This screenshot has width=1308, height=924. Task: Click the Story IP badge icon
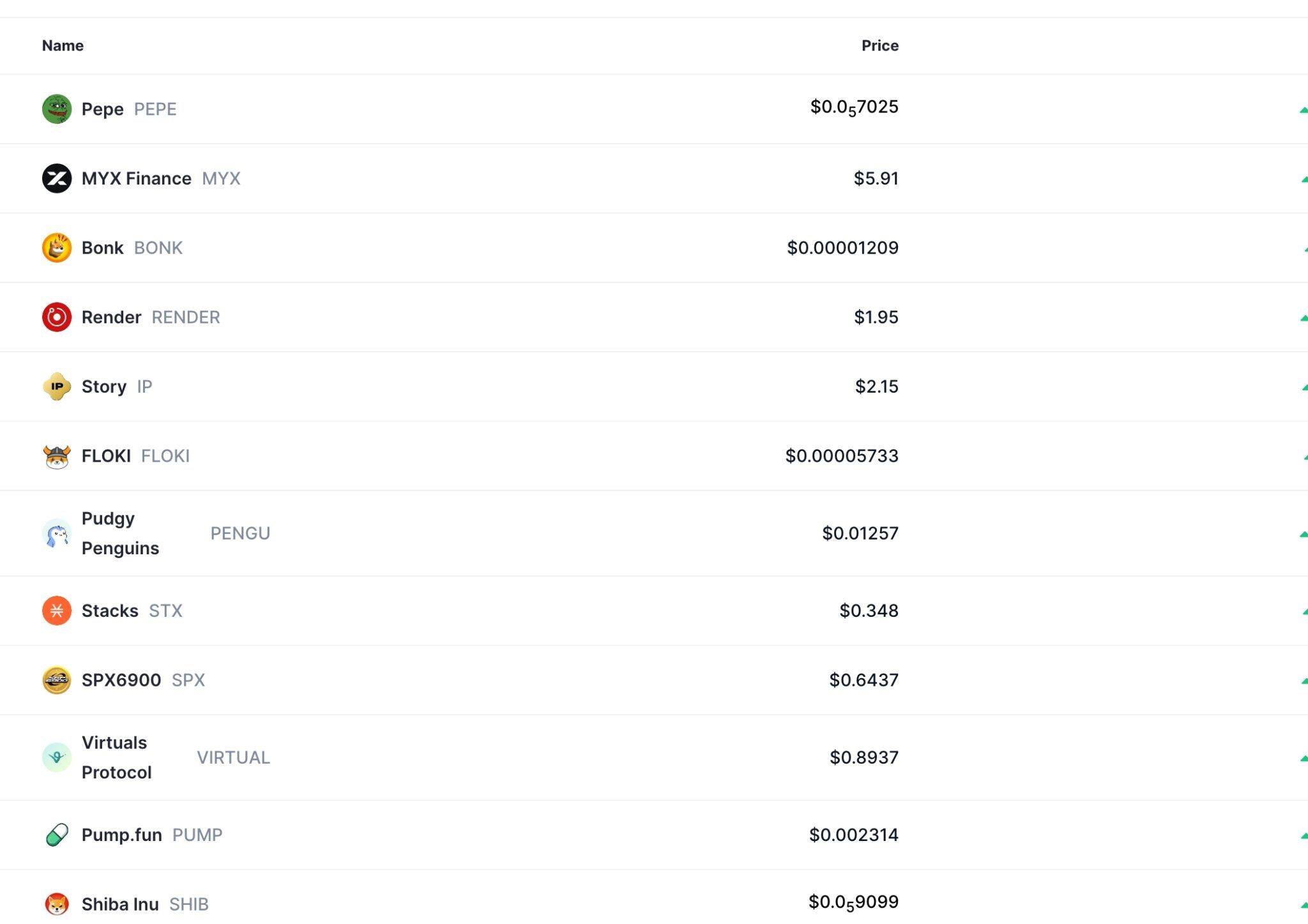click(57, 386)
